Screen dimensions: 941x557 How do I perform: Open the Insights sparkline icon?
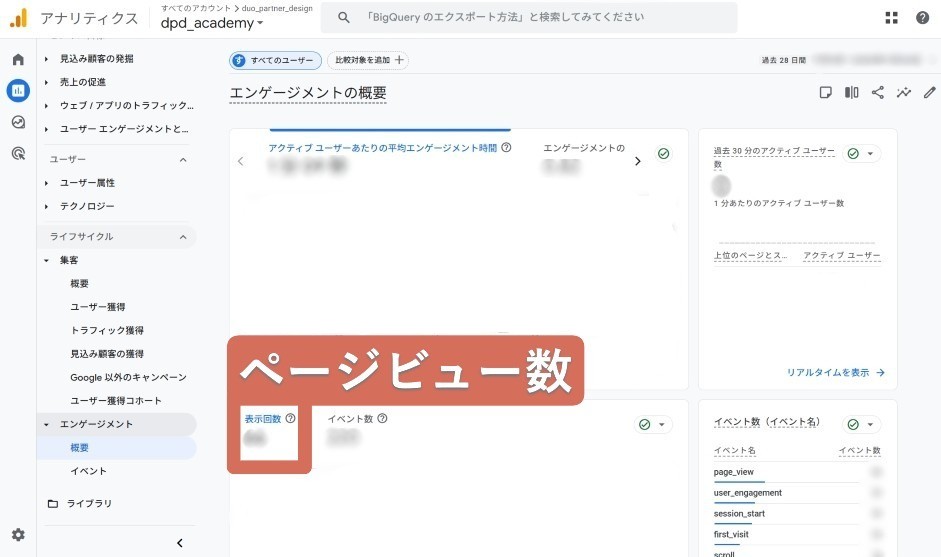(x=904, y=93)
